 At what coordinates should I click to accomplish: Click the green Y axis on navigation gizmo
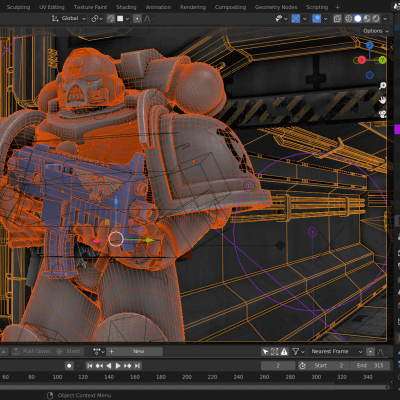pos(382,60)
